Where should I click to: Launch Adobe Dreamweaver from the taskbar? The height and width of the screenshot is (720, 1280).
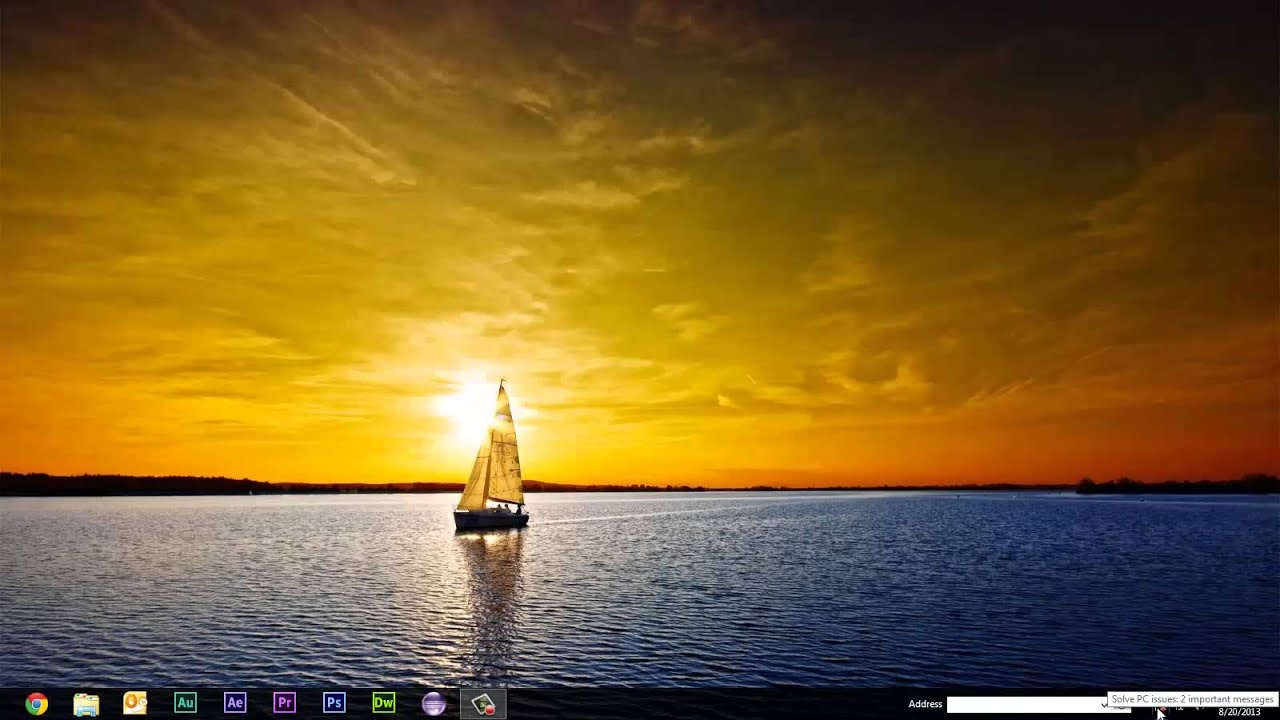pos(384,703)
